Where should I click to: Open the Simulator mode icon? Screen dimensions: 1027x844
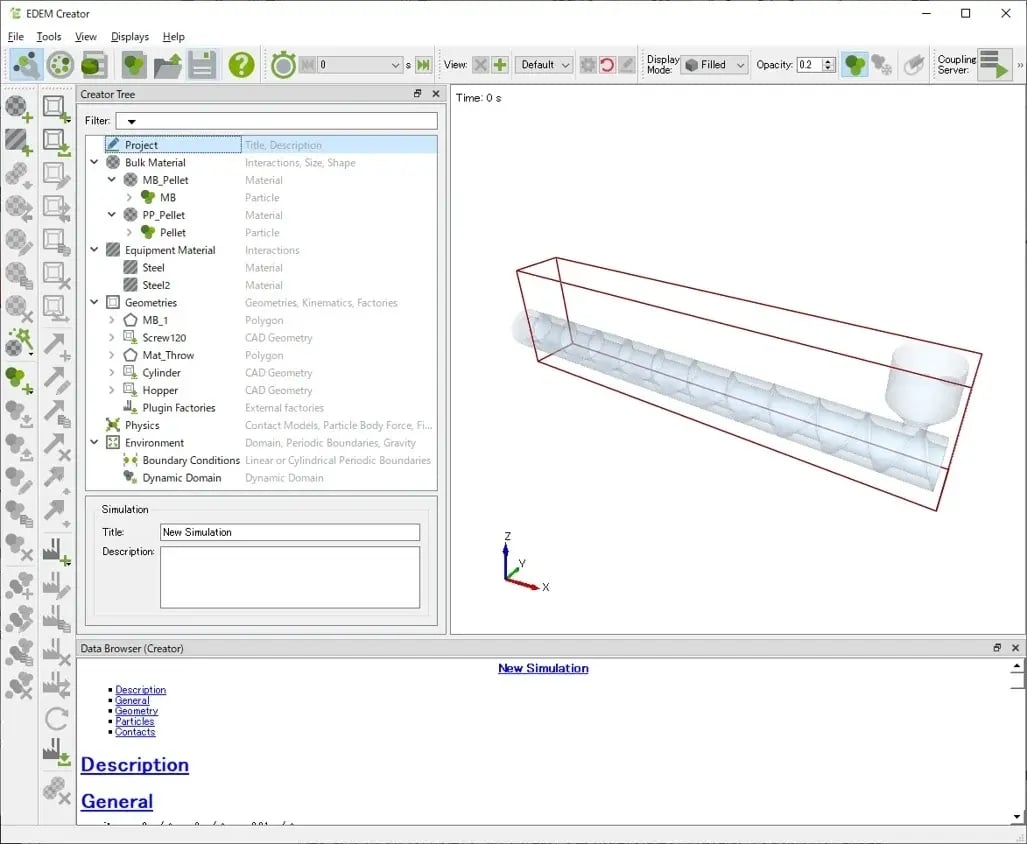point(60,65)
